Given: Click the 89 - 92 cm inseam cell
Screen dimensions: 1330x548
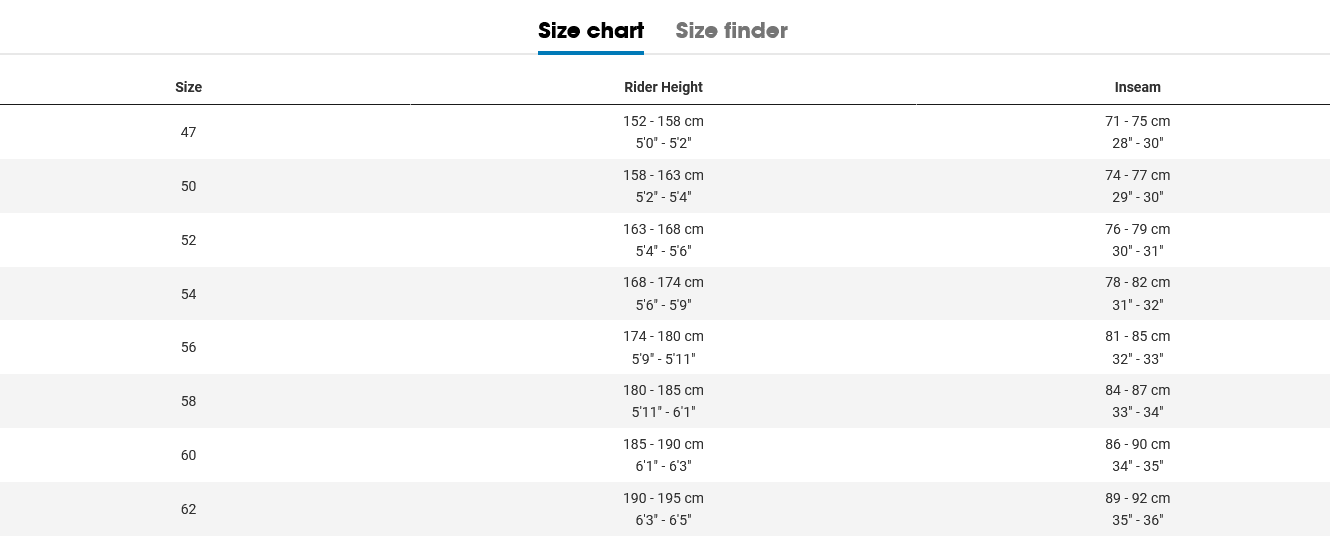Looking at the screenshot, I should point(1137,509).
